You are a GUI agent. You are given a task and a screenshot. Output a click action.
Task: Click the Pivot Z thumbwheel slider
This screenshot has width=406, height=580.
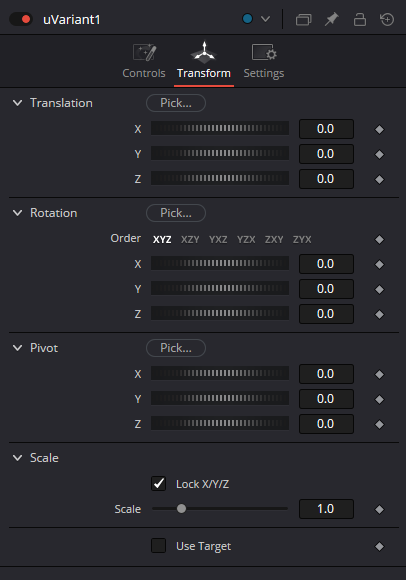(220, 423)
